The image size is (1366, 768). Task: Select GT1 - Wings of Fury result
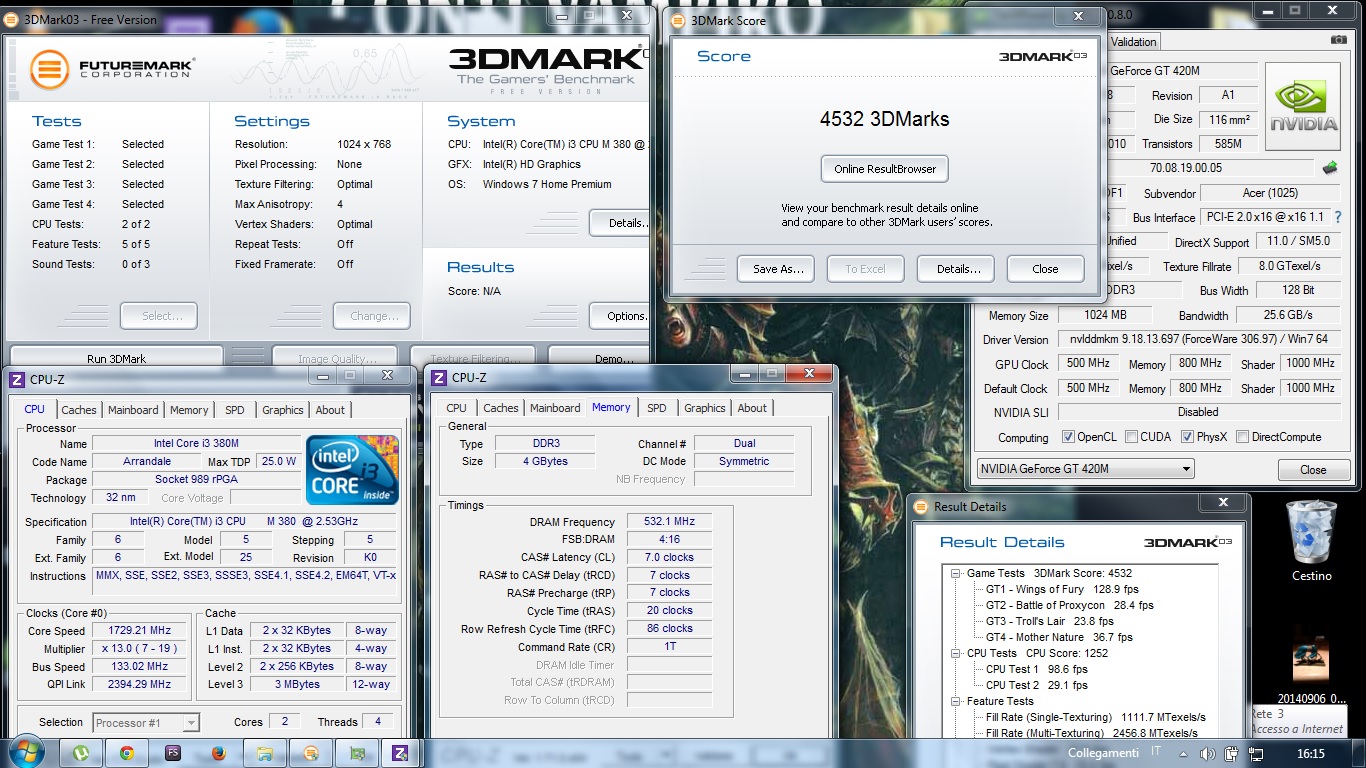point(1062,589)
